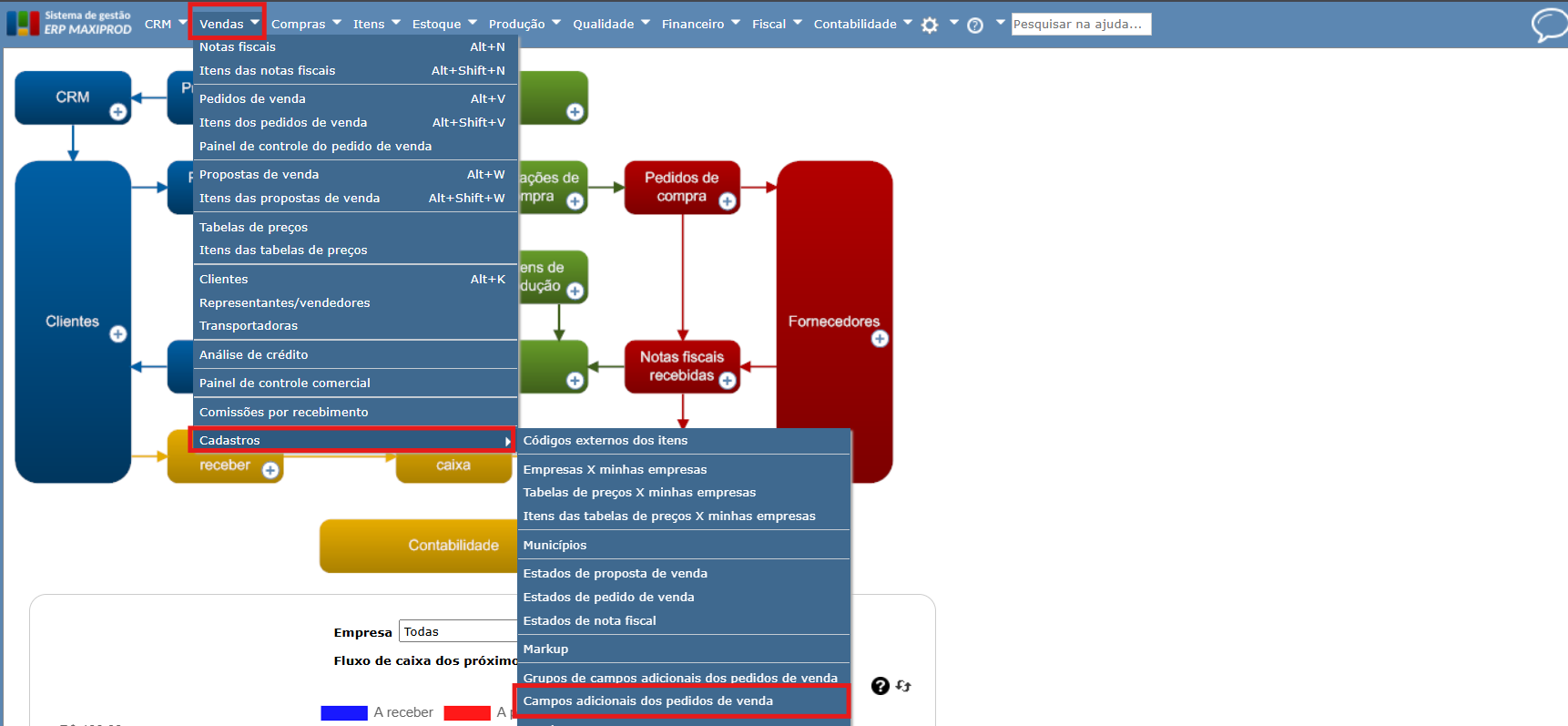Click the ERP MAXIPROD logo

tap(69, 23)
